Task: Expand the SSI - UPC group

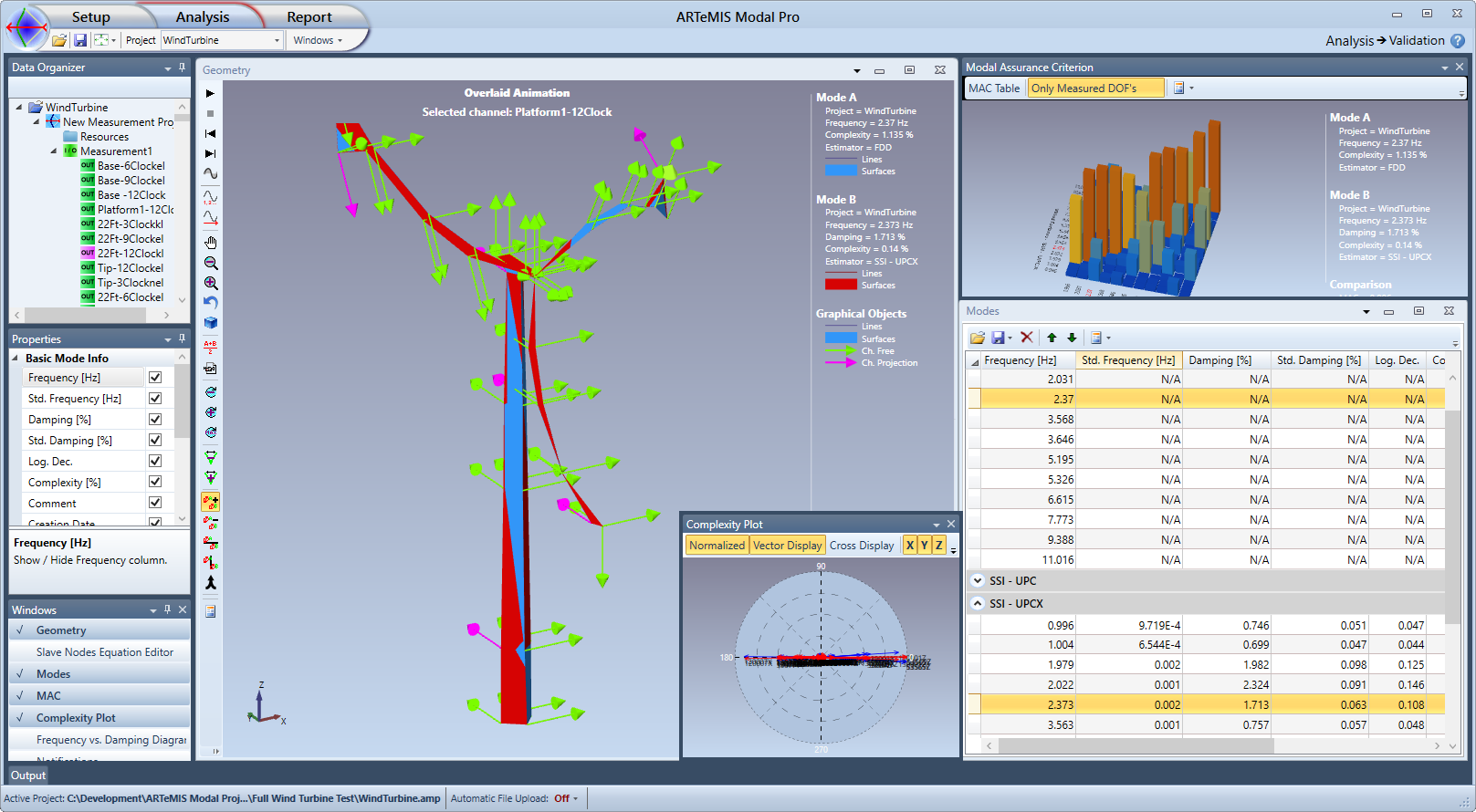Action: (x=978, y=581)
